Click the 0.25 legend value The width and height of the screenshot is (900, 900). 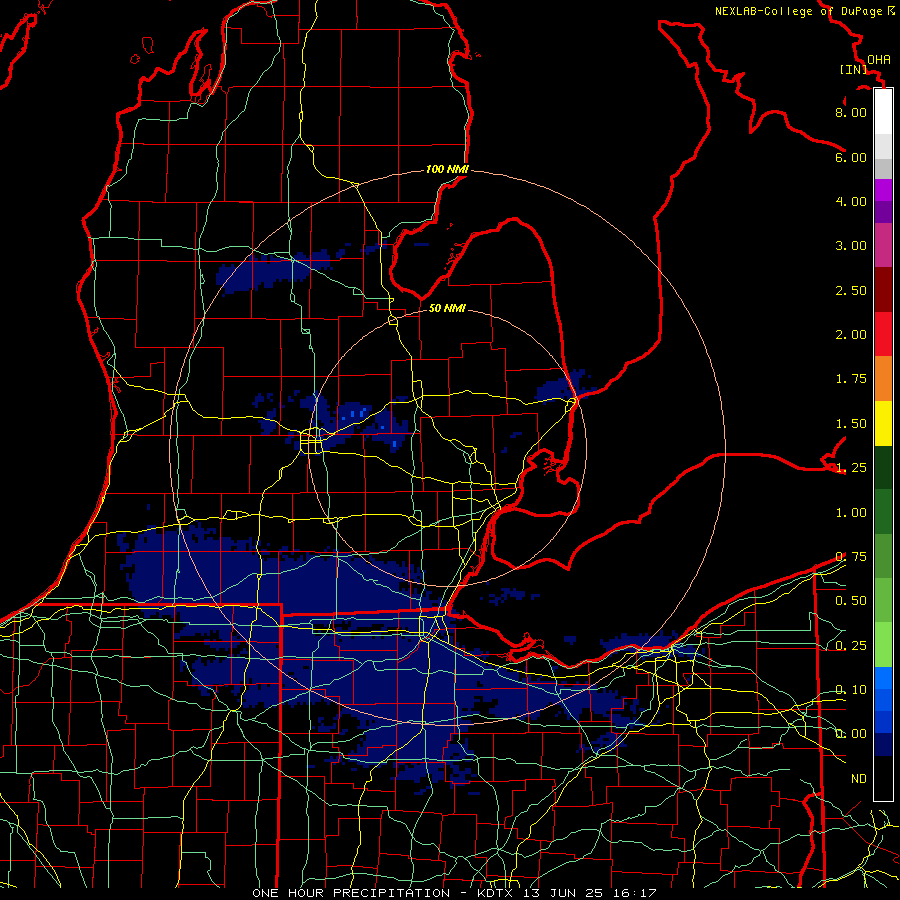[x=851, y=646]
